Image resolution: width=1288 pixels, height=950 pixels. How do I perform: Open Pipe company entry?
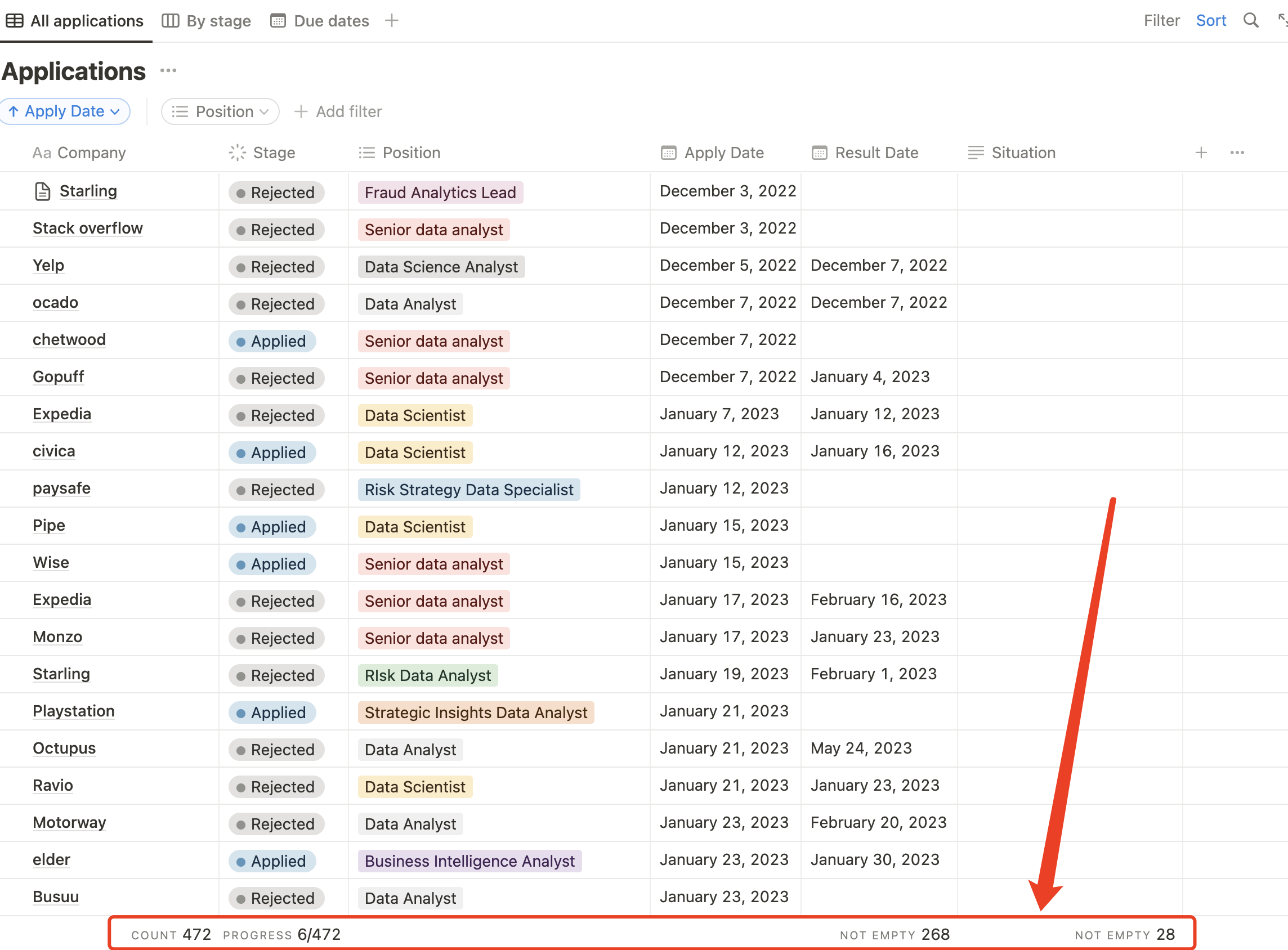click(49, 526)
